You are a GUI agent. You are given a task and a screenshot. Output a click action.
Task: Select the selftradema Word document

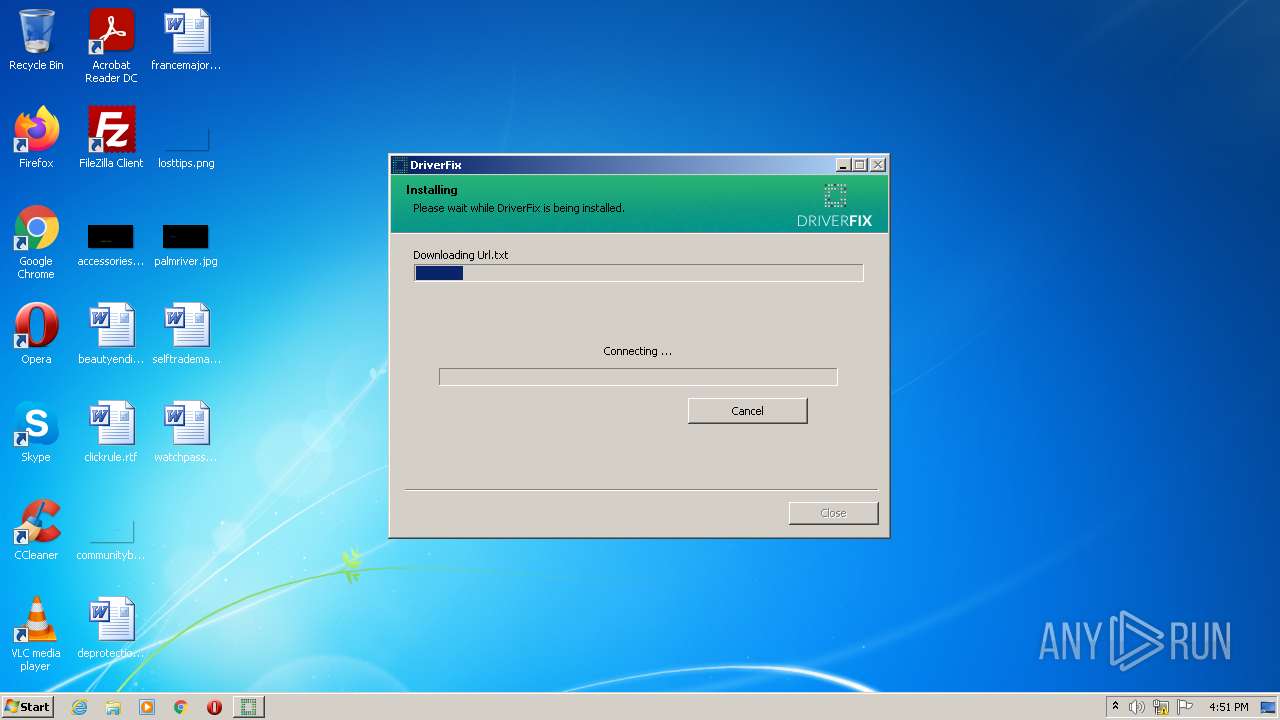click(186, 334)
